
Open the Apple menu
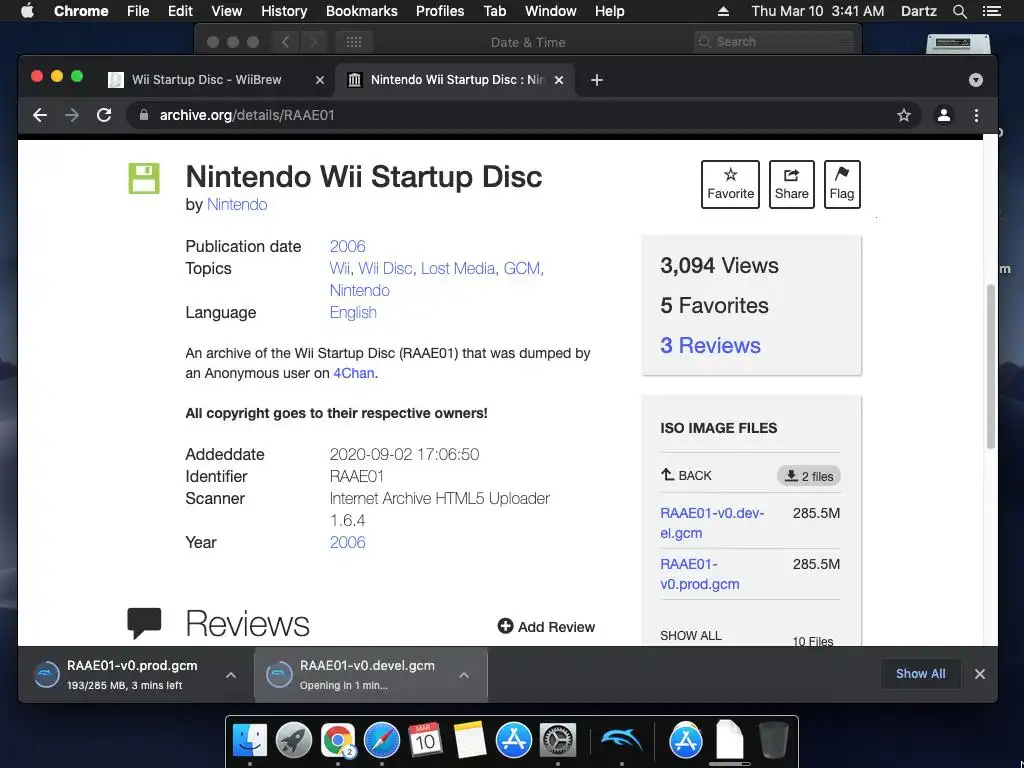tap(27, 10)
